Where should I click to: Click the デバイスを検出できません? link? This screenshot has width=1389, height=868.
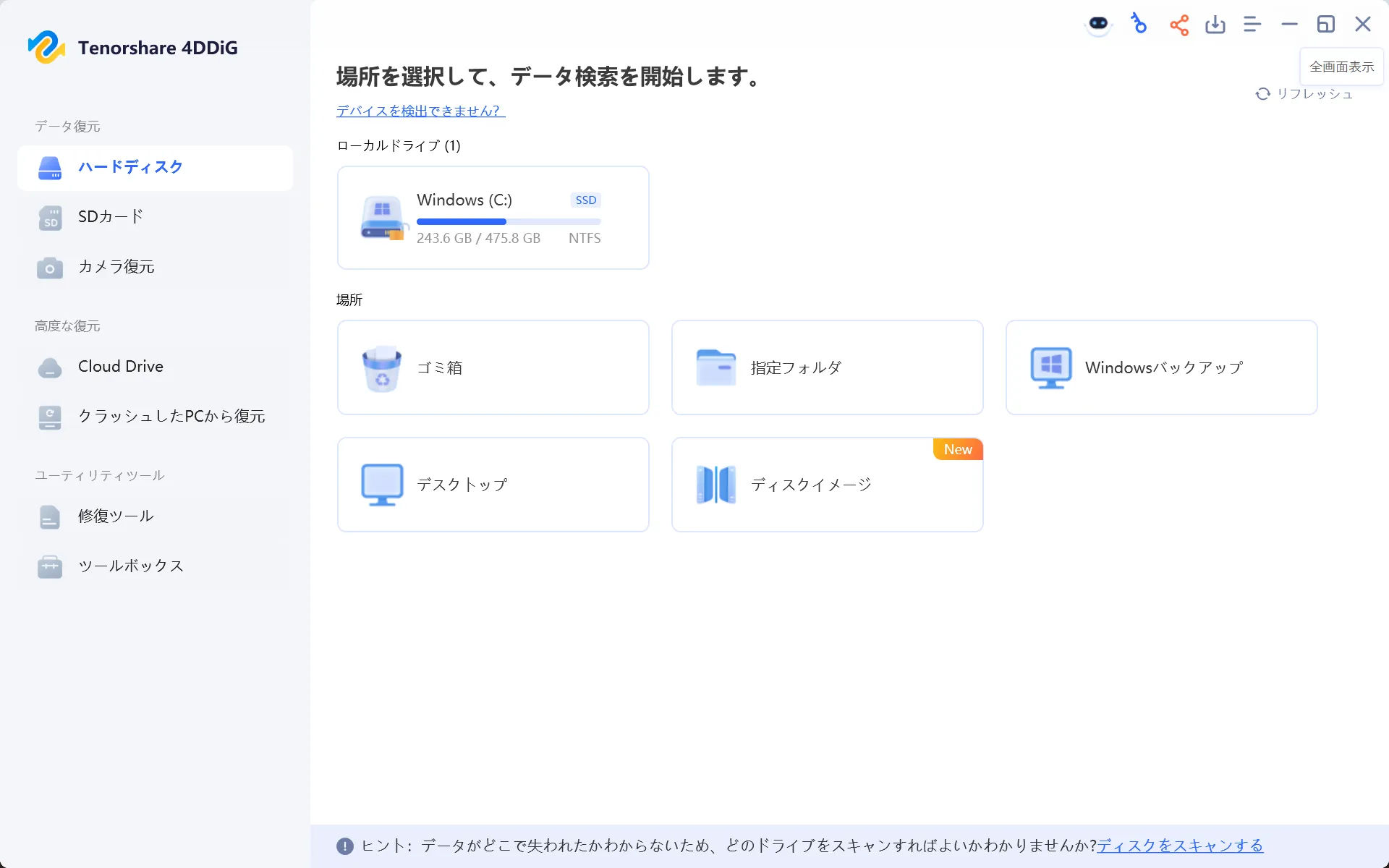(418, 111)
